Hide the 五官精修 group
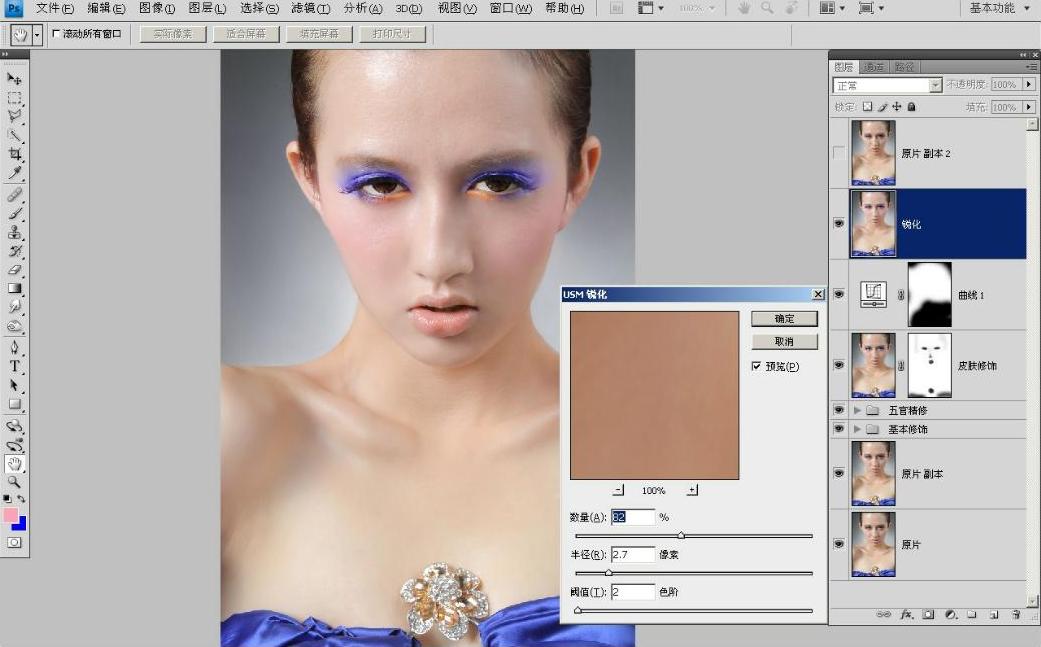Image resolution: width=1041 pixels, height=647 pixels. click(839, 410)
